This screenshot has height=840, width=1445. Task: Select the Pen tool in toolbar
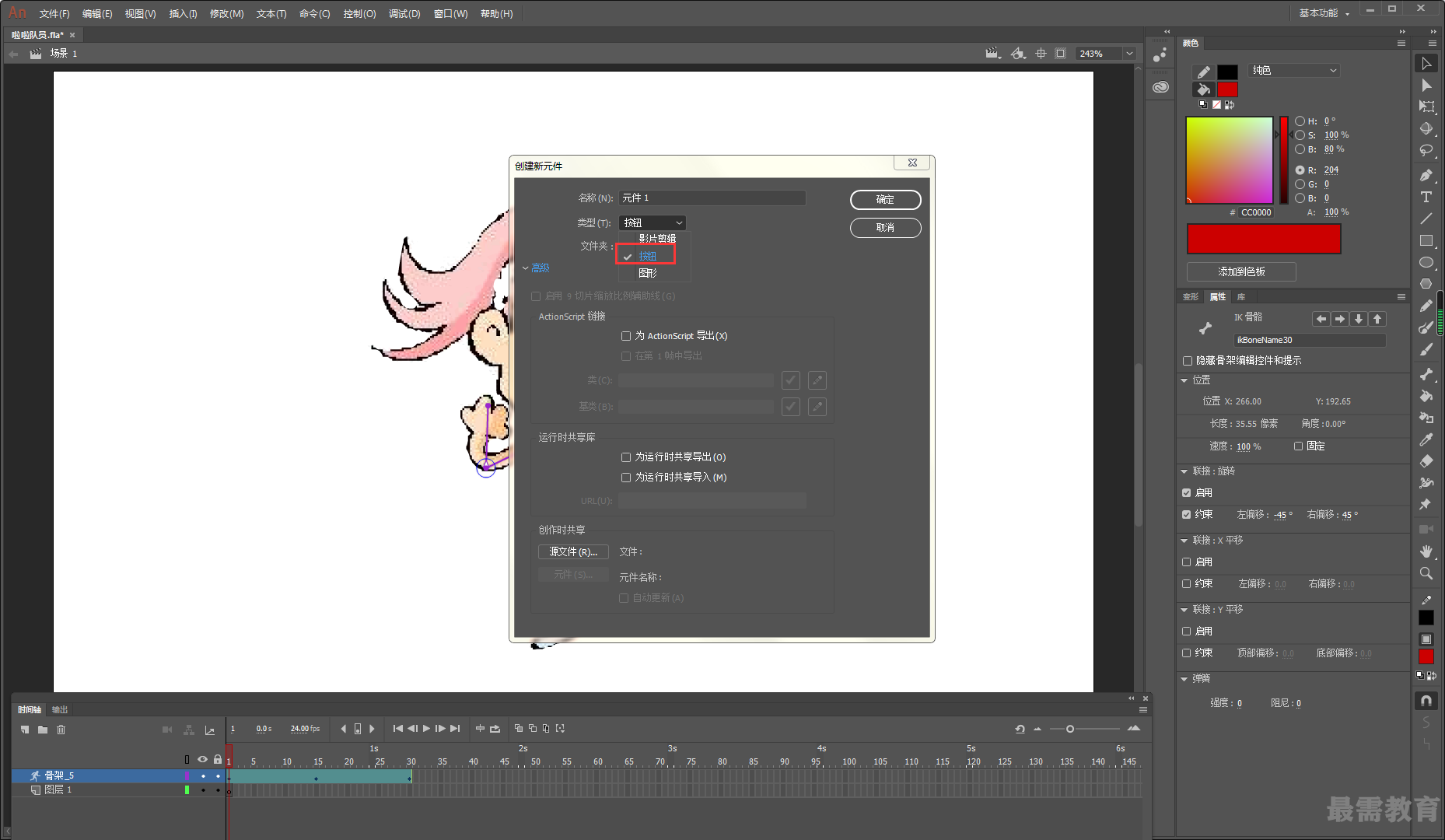tap(1426, 175)
